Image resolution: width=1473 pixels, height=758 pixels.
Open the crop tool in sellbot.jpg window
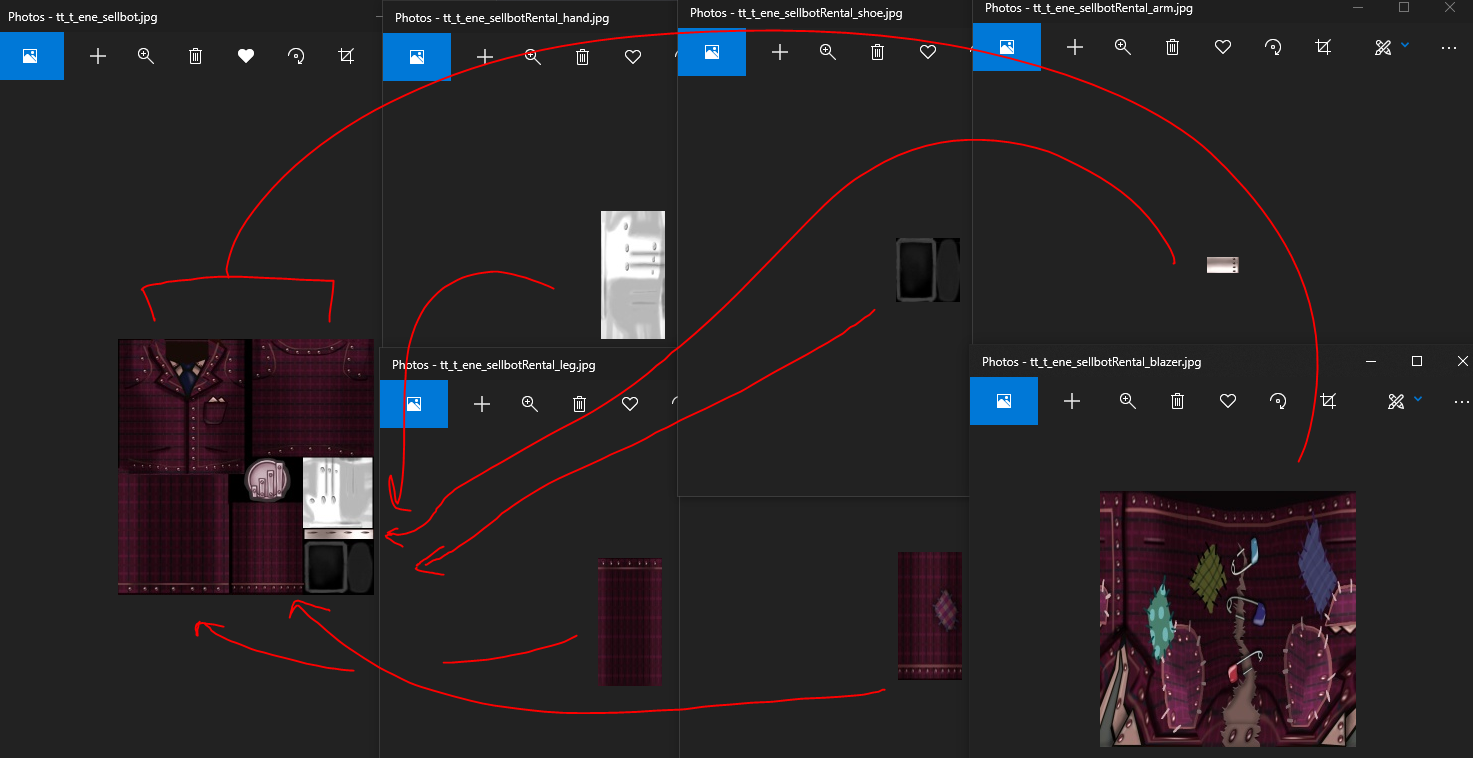[x=346, y=56]
